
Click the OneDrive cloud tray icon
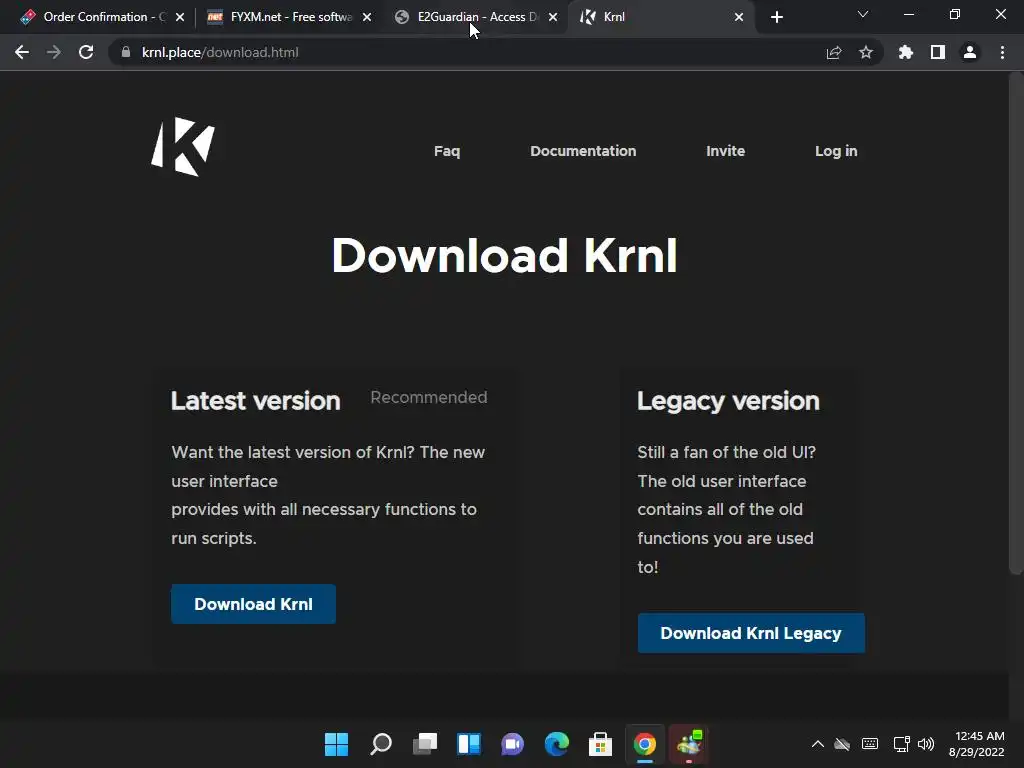(842, 744)
